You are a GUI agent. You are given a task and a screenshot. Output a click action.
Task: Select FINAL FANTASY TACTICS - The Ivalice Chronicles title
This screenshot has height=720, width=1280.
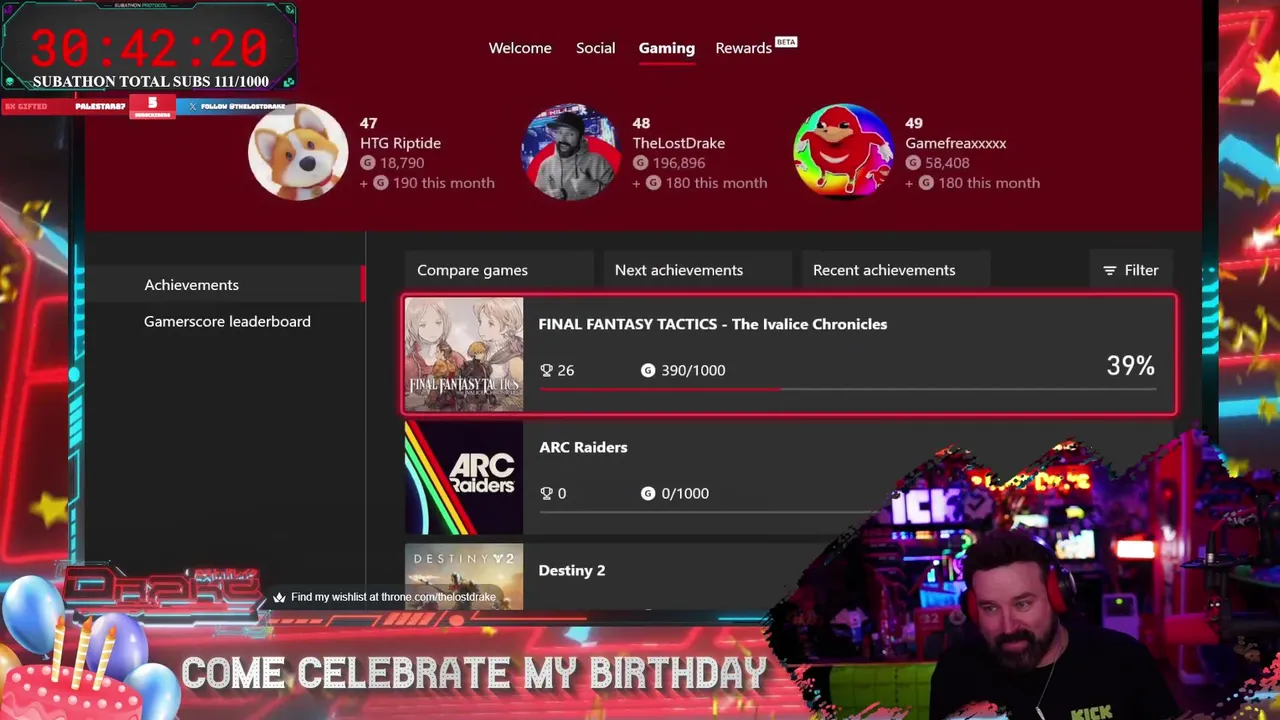click(712, 324)
